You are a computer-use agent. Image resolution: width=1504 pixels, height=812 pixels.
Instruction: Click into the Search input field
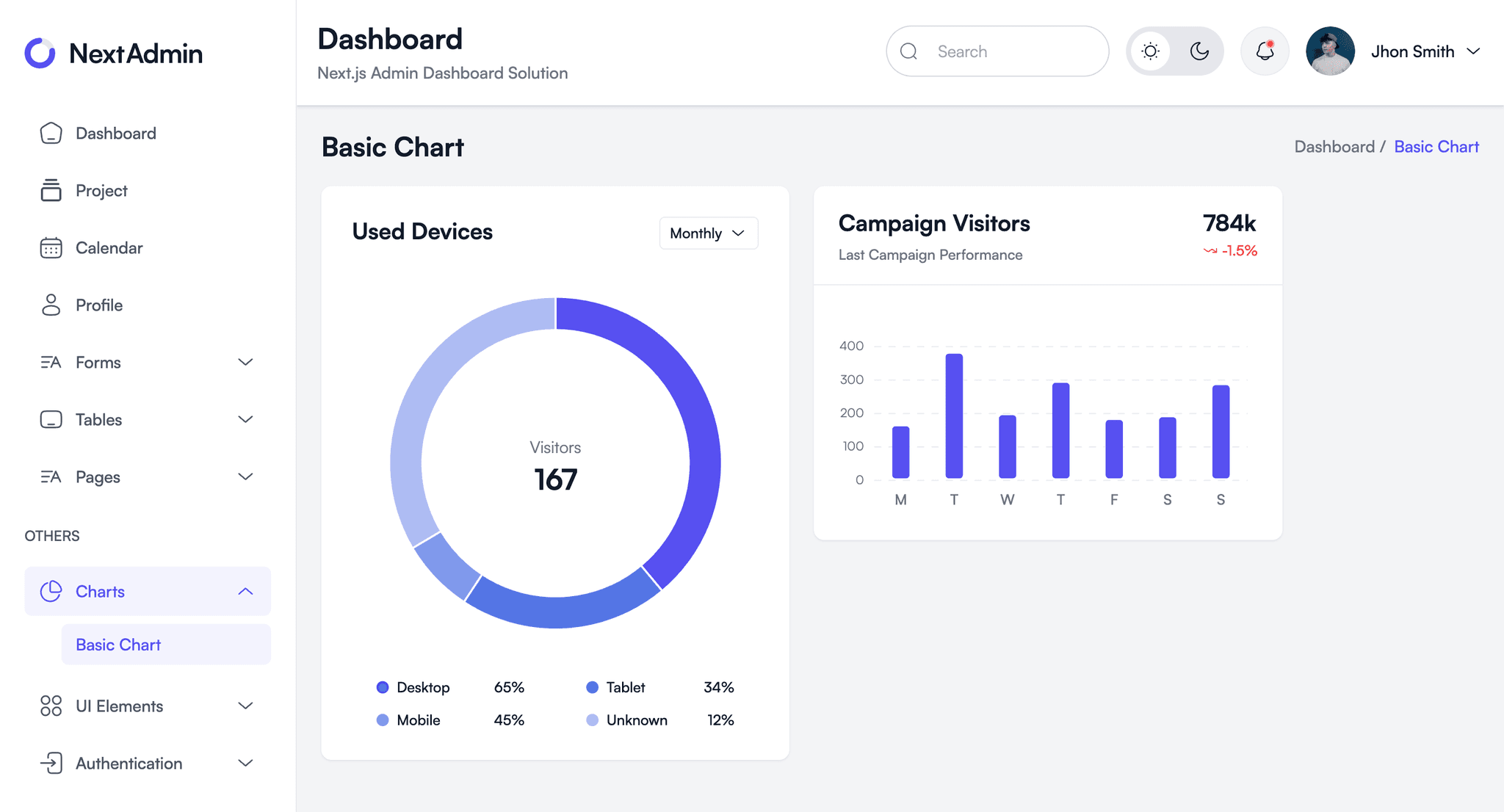tap(997, 51)
